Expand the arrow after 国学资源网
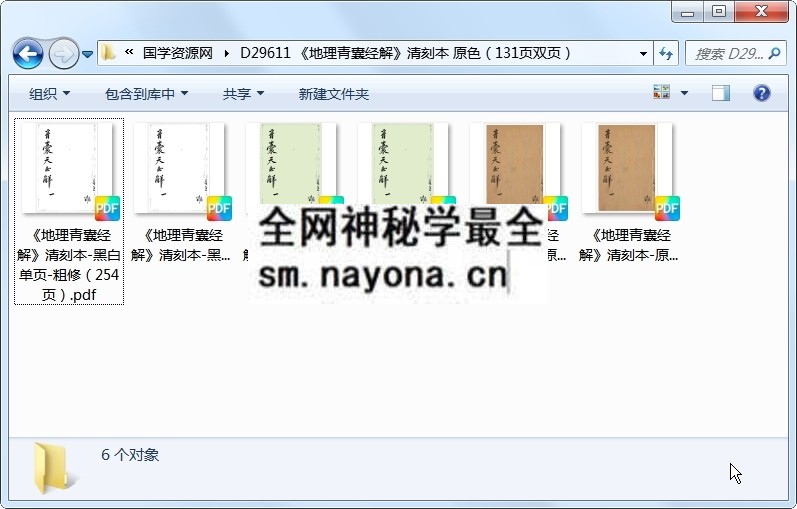Viewport: 797px width, 509px height. [227, 53]
